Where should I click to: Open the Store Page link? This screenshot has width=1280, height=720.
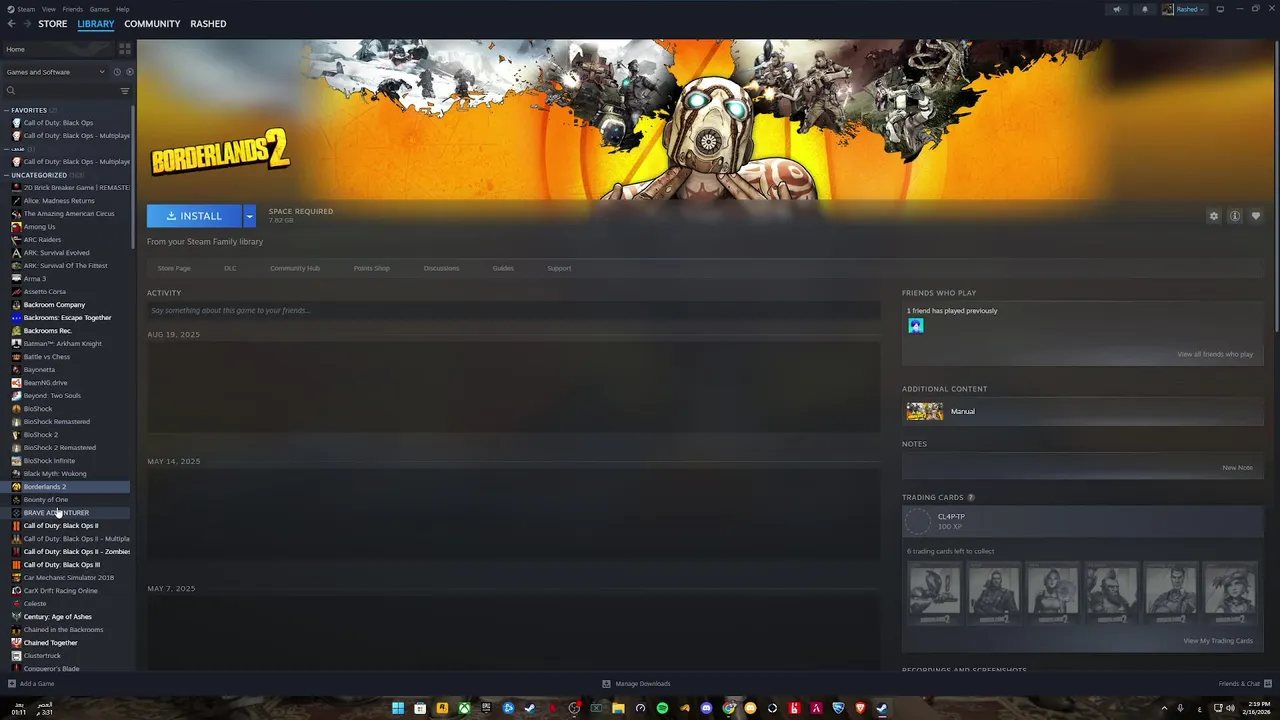pos(174,268)
